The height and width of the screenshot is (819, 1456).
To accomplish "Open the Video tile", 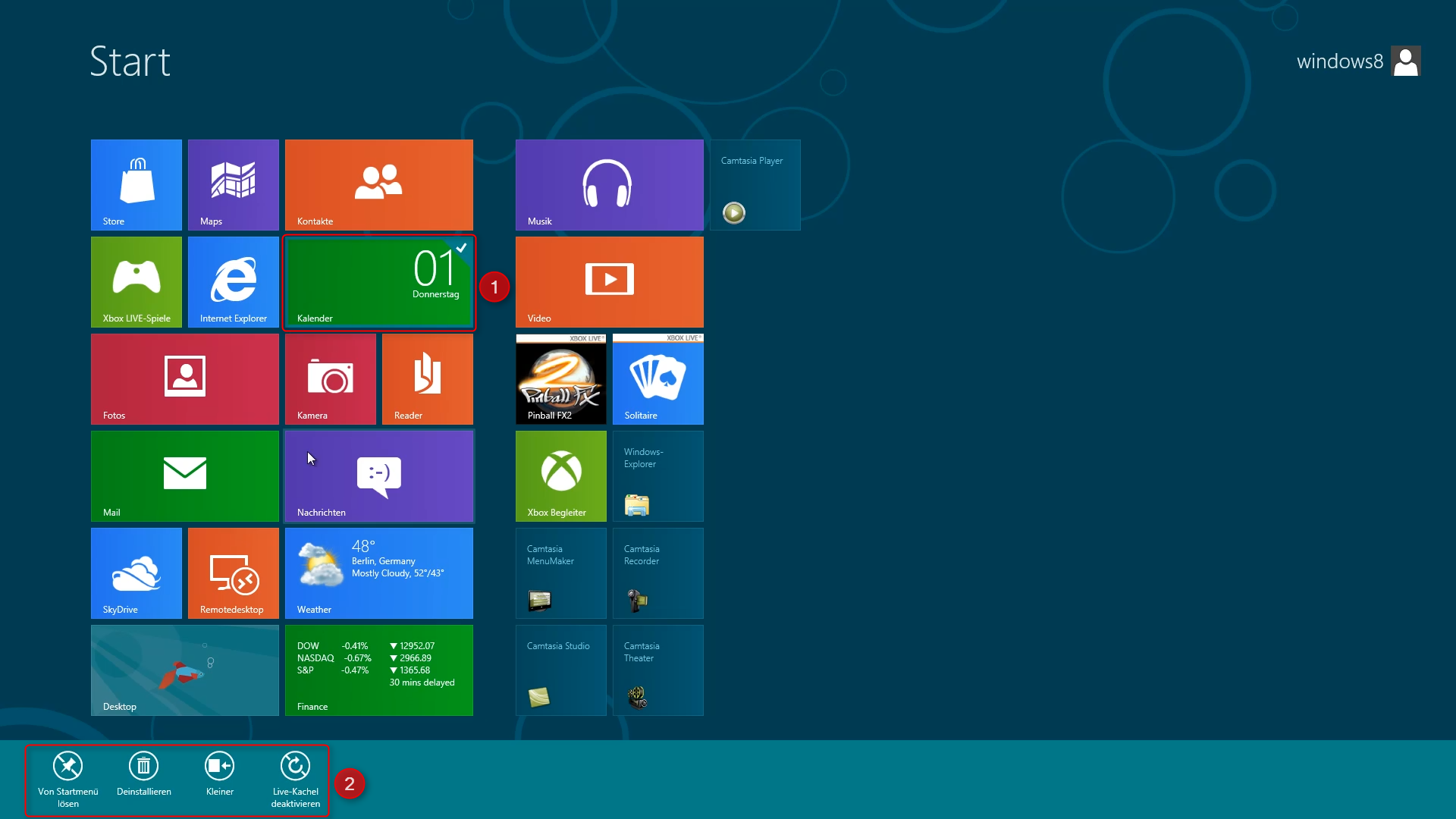I will coord(610,282).
